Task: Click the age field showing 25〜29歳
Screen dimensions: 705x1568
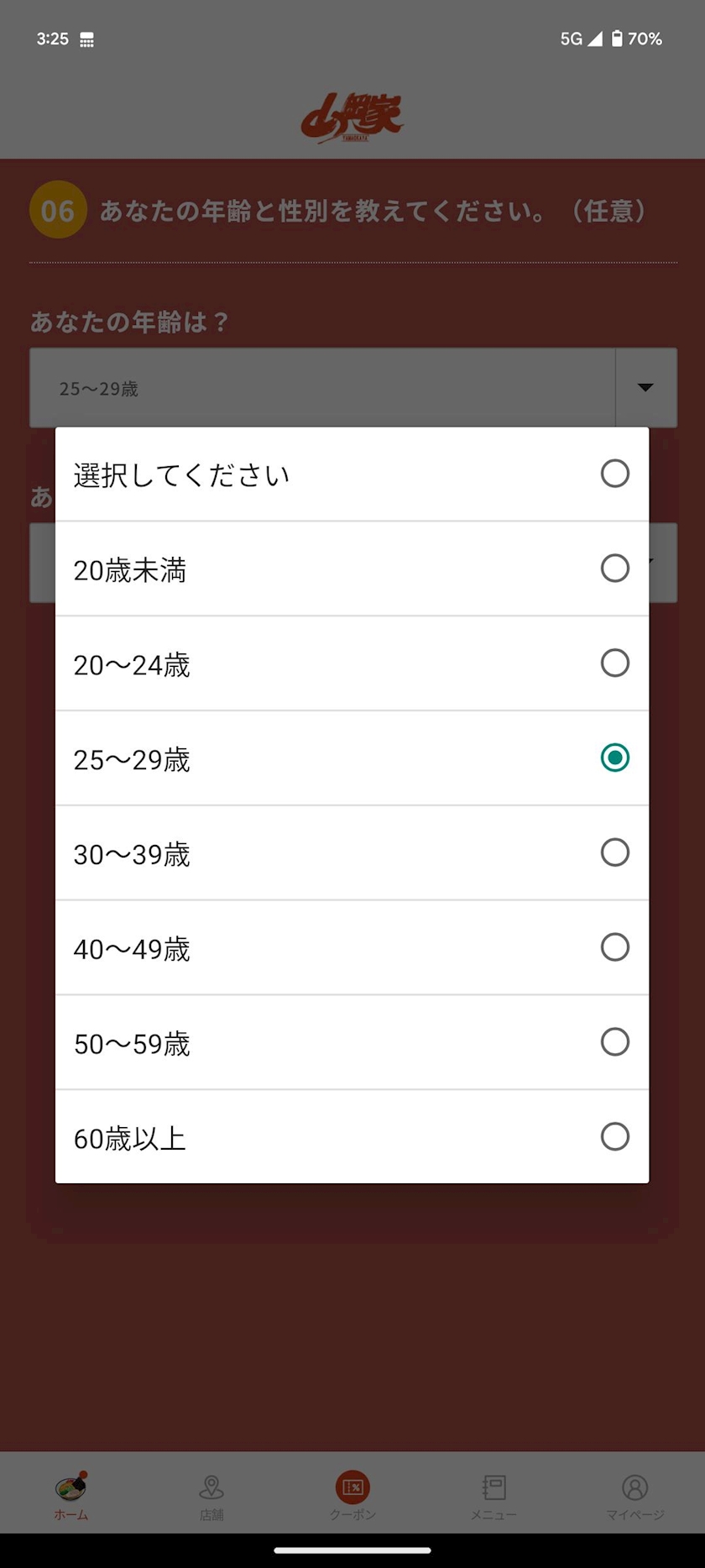Action: [x=322, y=388]
